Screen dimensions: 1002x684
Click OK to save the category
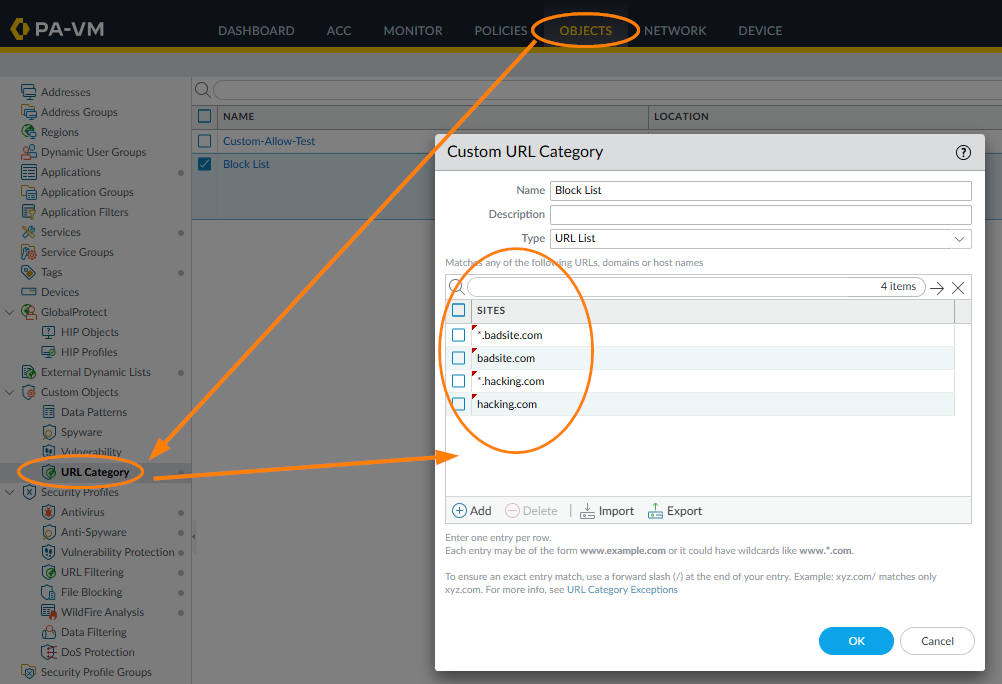(856, 641)
